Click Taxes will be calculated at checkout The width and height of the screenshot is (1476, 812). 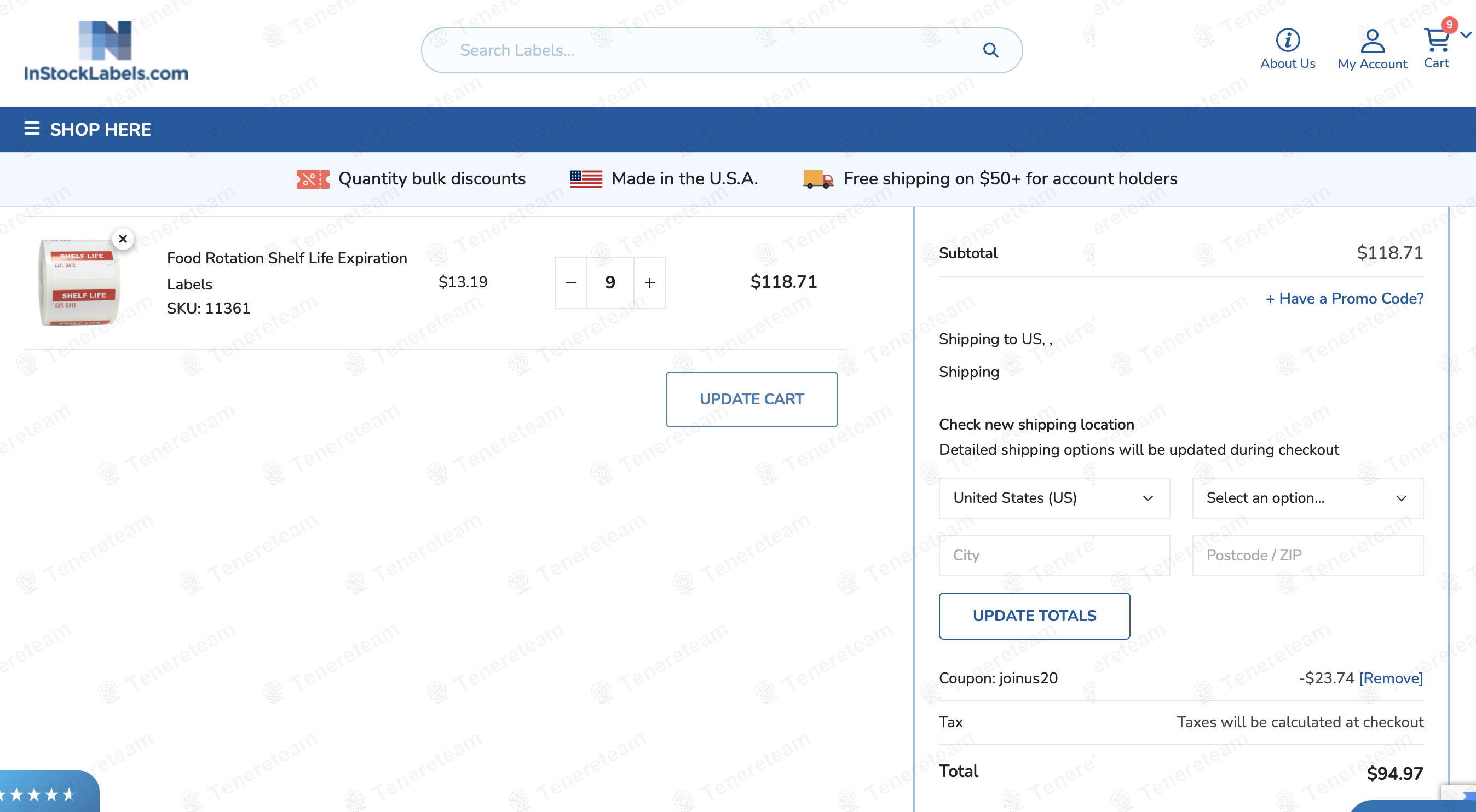tap(1300, 722)
